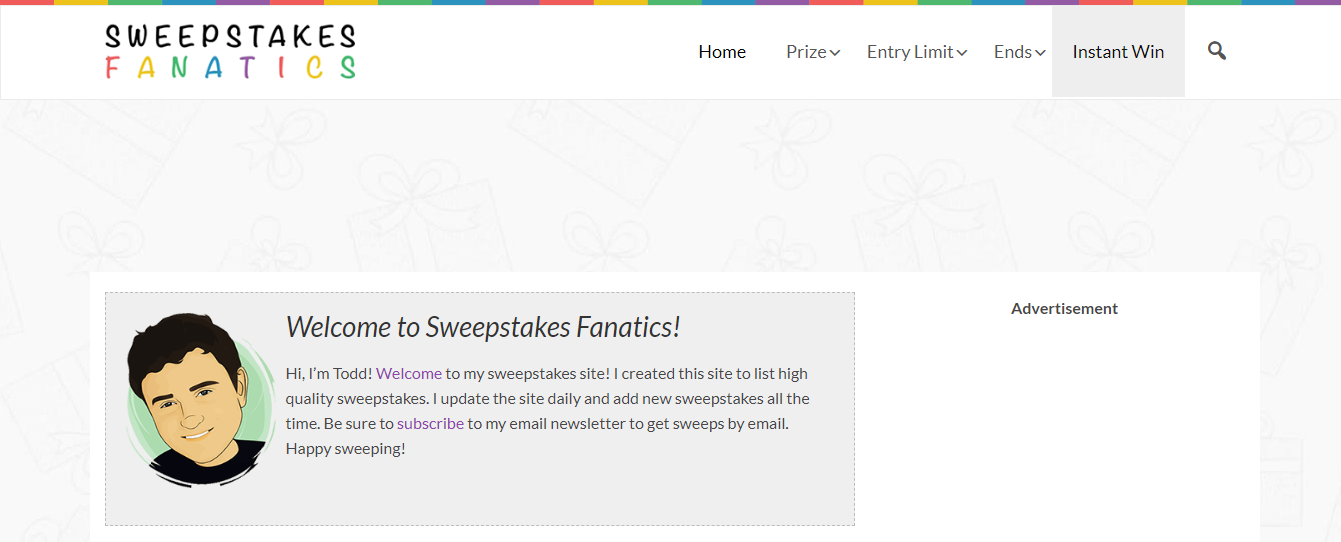Open the search magnifier icon
This screenshot has width=1341, height=542.
(x=1216, y=51)
